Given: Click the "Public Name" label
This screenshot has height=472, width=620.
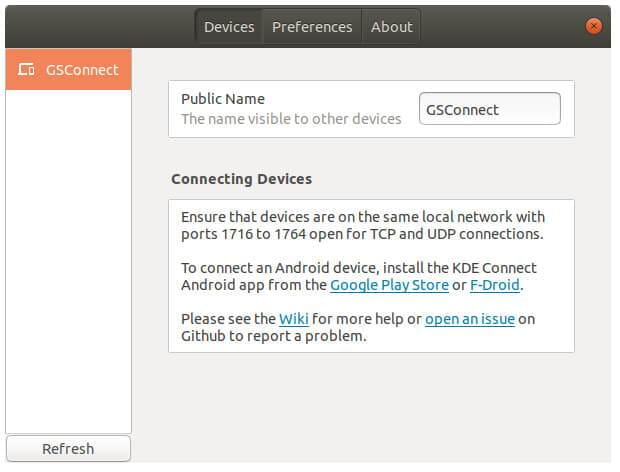Looking at the screenshot, I should click(x=223, y=99).
